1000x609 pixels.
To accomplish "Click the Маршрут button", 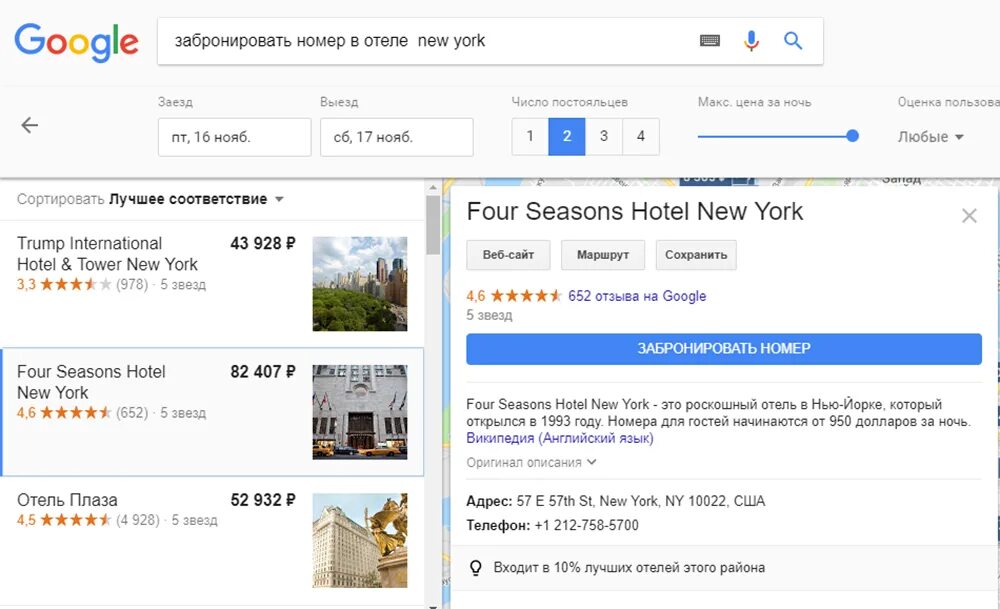I will point(603,255).
